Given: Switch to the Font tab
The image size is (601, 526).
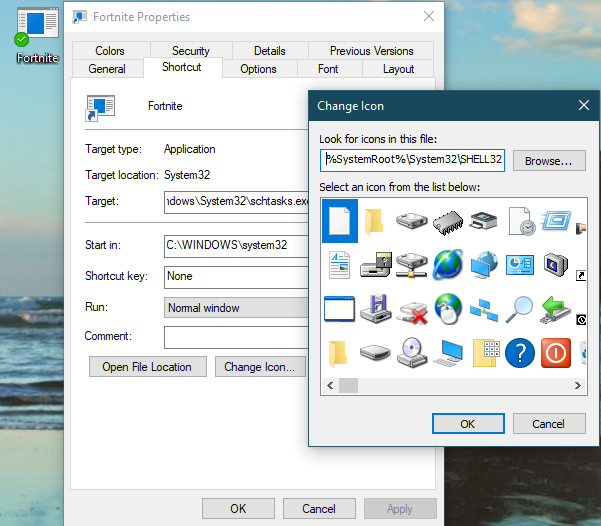Looking at the screenshot, I should (x=328, y=69).
